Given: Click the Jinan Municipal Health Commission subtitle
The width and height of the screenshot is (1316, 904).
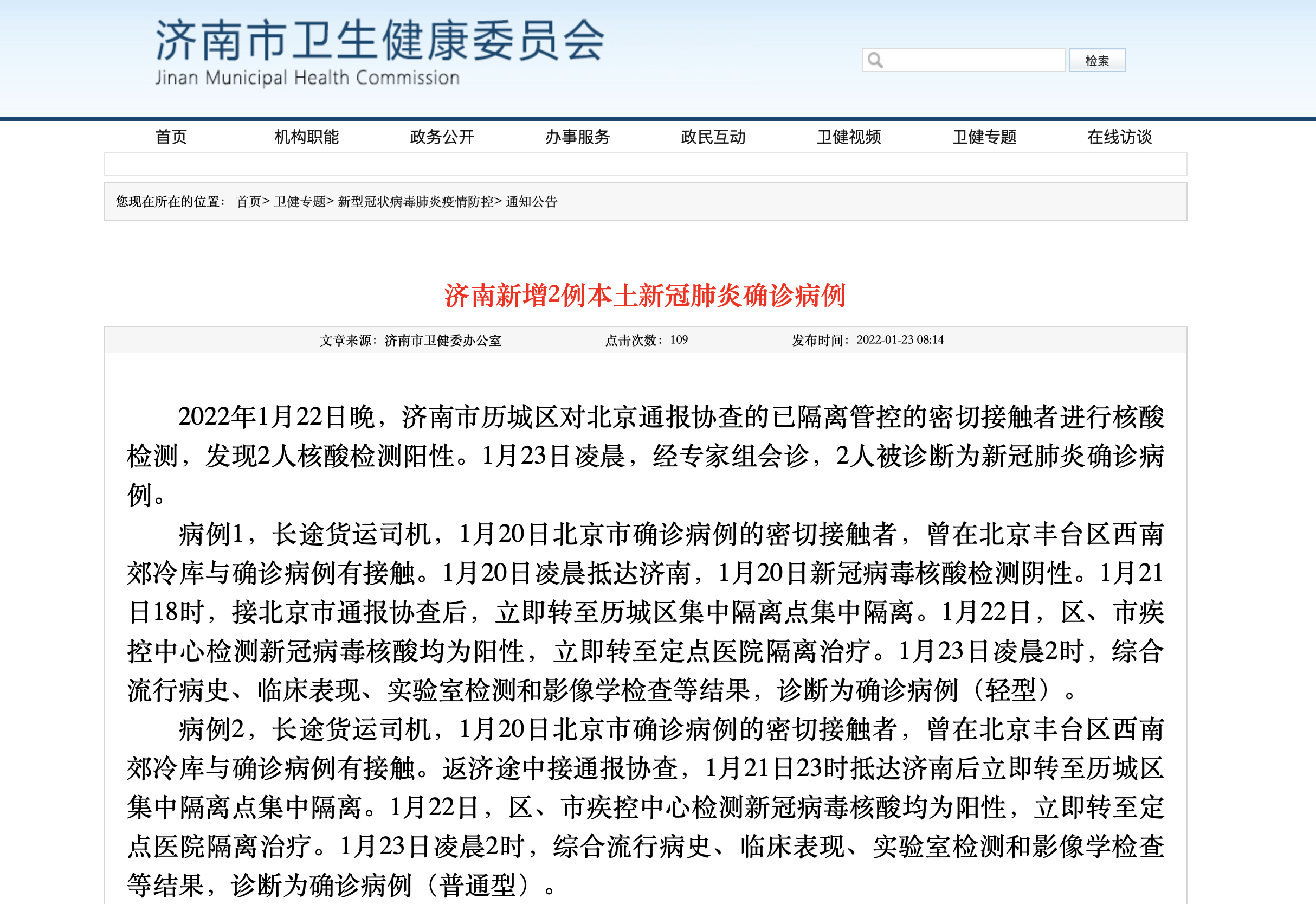Looking at the screenshot, I should (307, 78).
